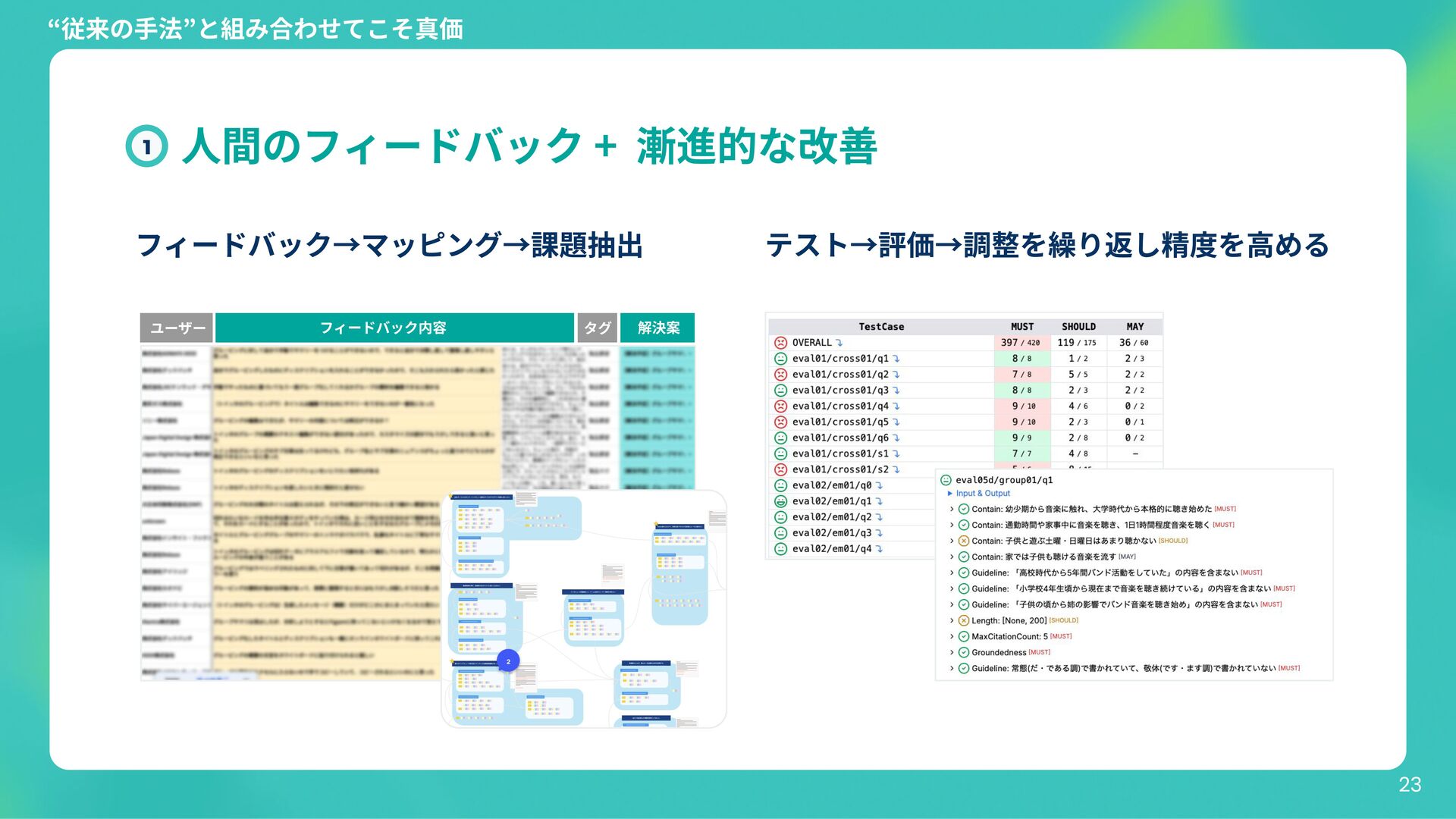Click the failed X icon for 子供と遊ぶ土曜 check
This screenshot has width=1456, height=819.
964,541
